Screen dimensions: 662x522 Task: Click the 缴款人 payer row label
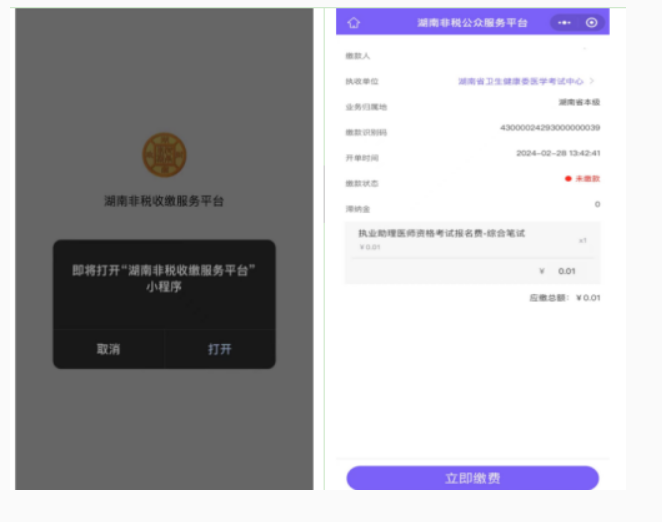click(357, 56)
